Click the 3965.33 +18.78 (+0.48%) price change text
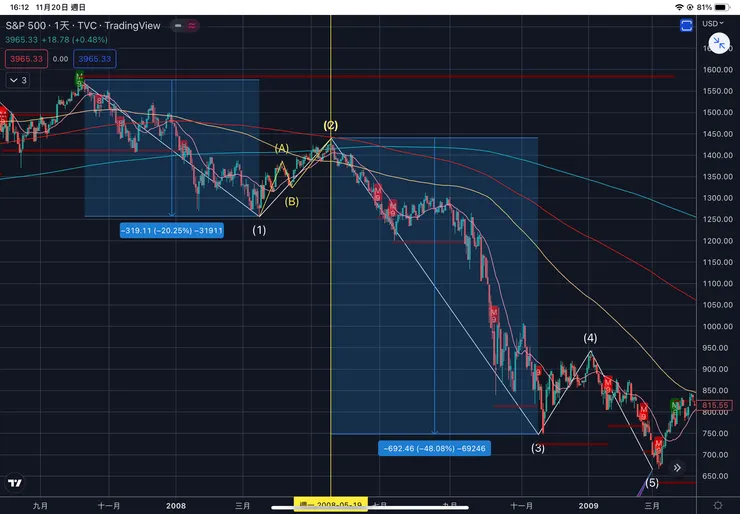Screen dimensions: 740x514 pyautogui.click(x=57, y=40)
